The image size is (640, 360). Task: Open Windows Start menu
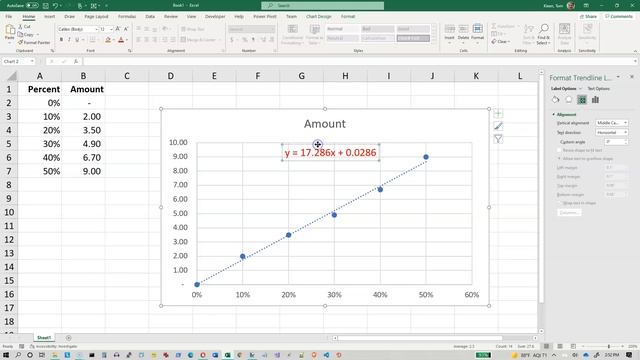(6, 355)
